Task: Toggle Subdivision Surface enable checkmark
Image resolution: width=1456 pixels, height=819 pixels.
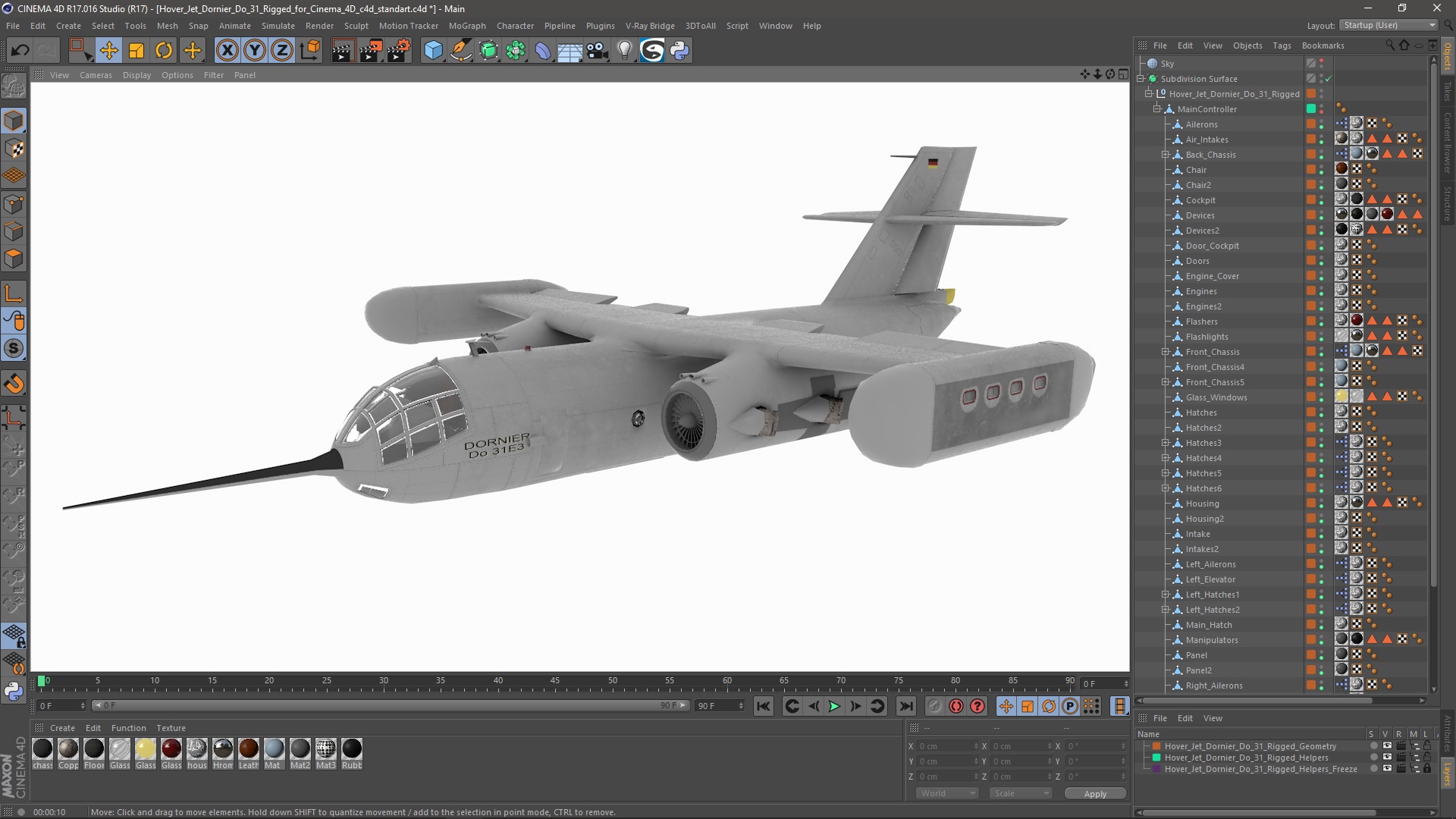Action: (1329, 79)
